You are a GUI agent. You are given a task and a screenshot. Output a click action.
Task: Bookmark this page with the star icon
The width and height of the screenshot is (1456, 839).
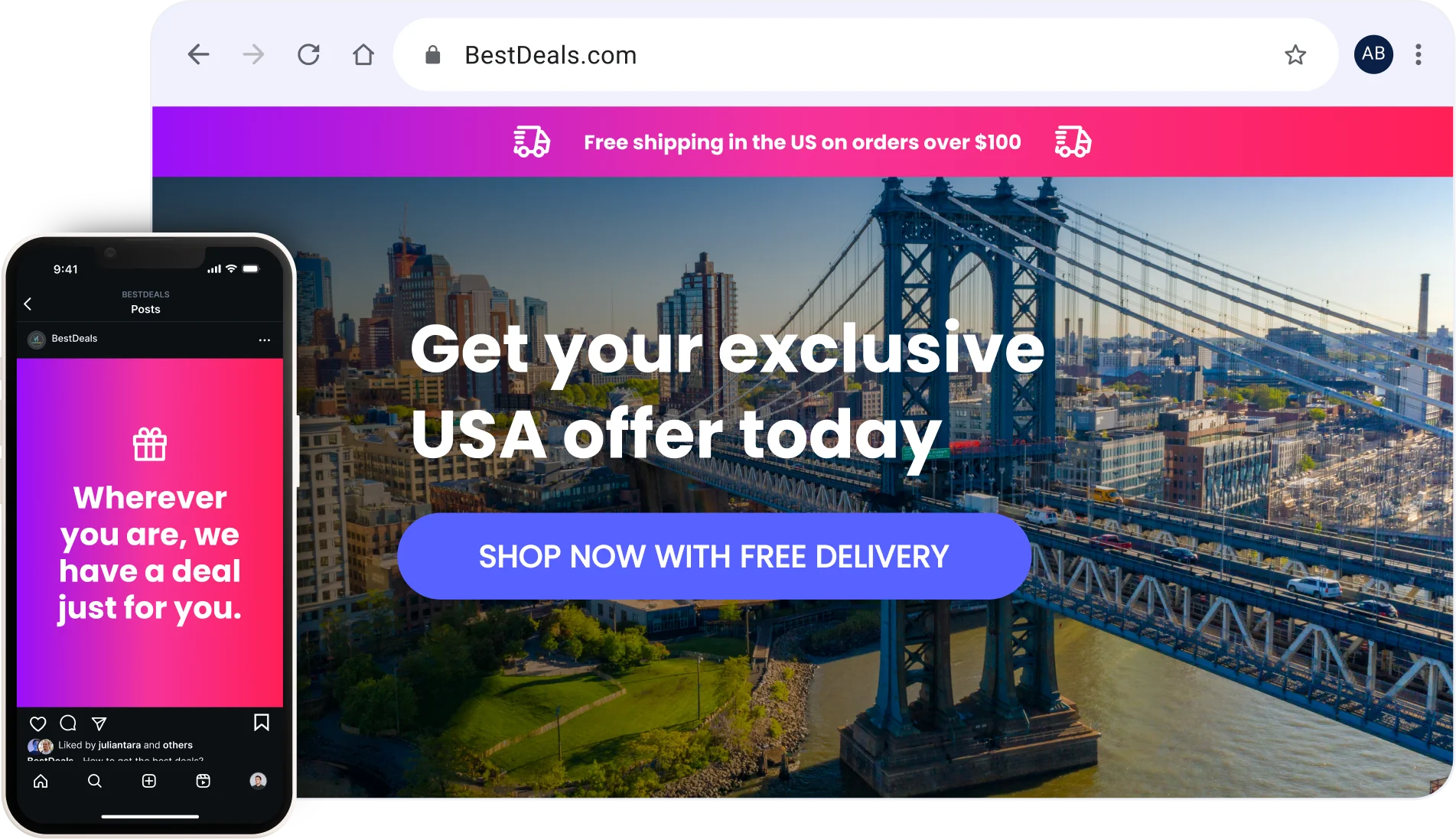pos(1295,54)
